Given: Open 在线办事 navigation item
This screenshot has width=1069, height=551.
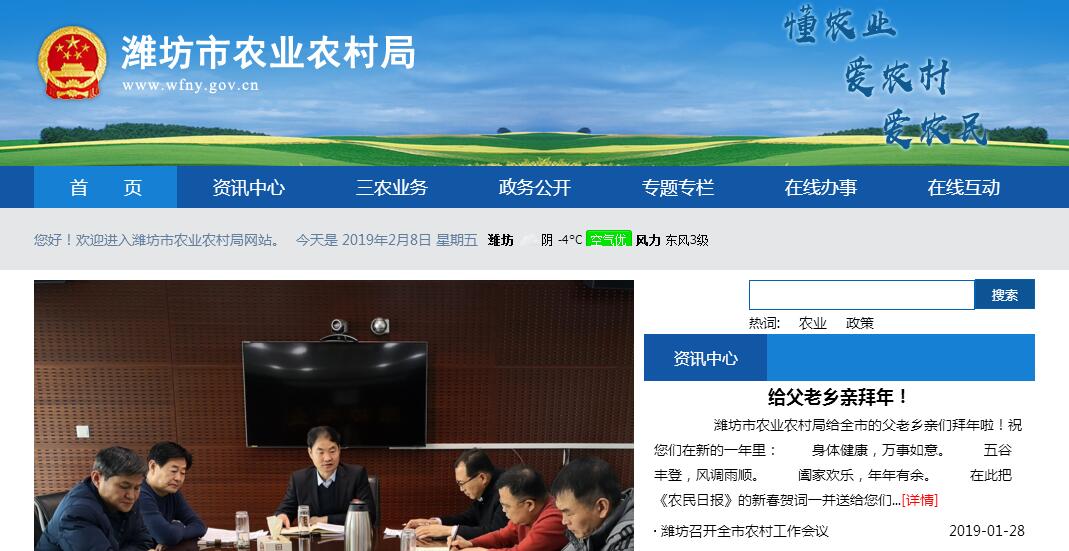Looking at the screenshot, I should [x=821, y=187].
